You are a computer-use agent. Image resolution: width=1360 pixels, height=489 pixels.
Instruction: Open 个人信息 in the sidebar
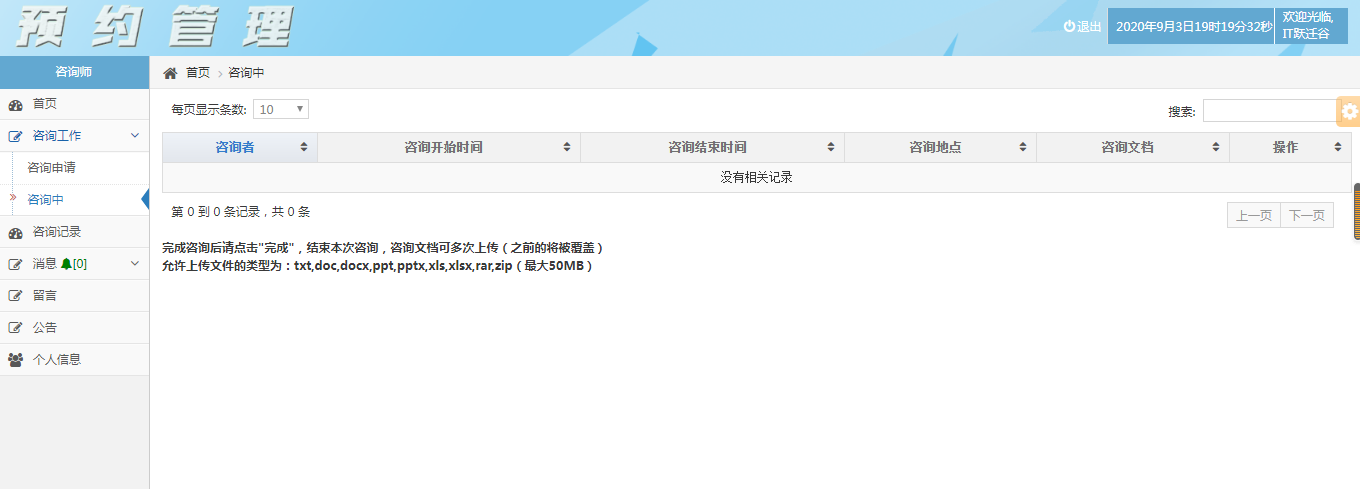tap(74, 360)
